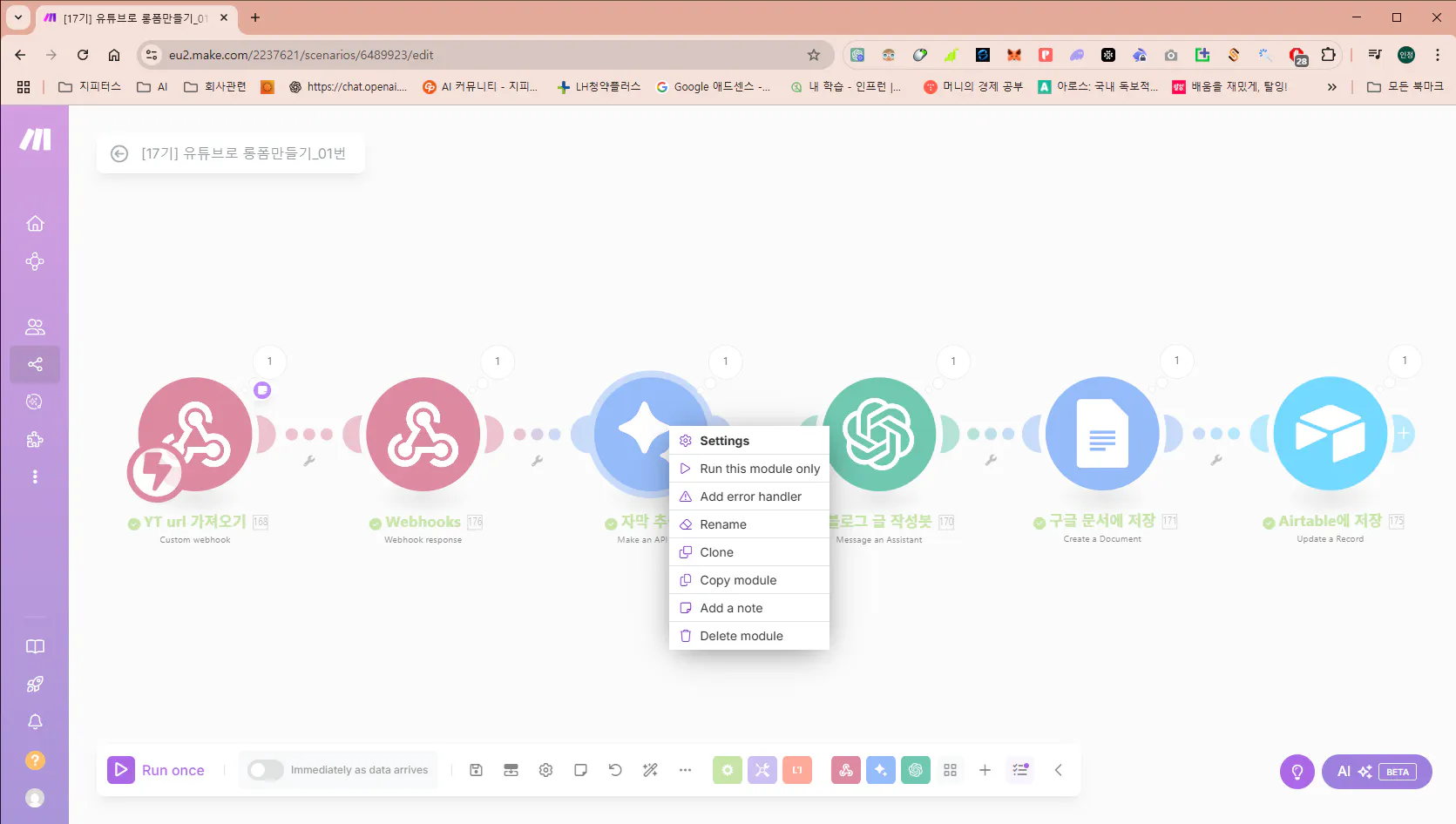Click the scenario name '[17기] 유튜브로 롱폼만들기_01번'
This screenshot has height=824, width=1456.
tap(244, 154)
